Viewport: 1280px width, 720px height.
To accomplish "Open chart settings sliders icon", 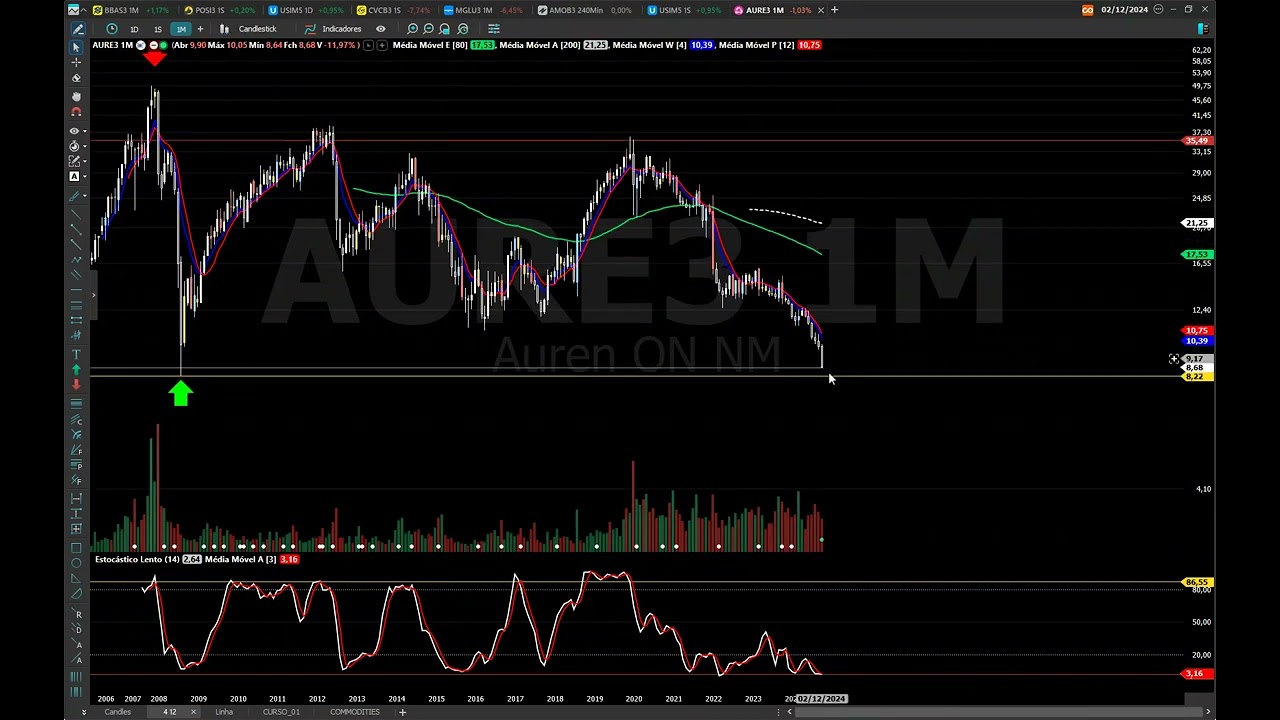I will point(493,29).
